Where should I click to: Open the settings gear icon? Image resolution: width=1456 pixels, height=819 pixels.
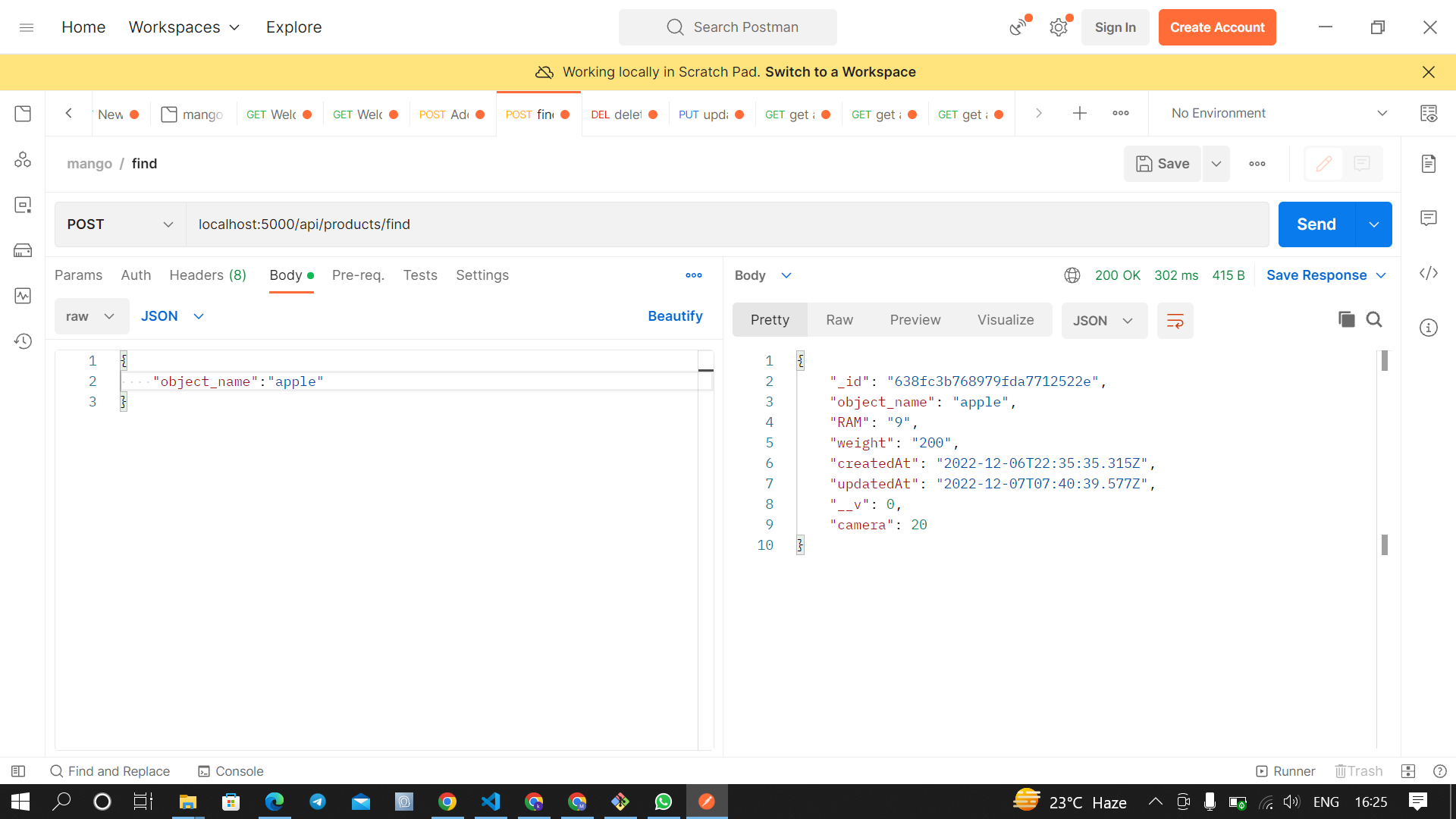[x=1059, y=27]
